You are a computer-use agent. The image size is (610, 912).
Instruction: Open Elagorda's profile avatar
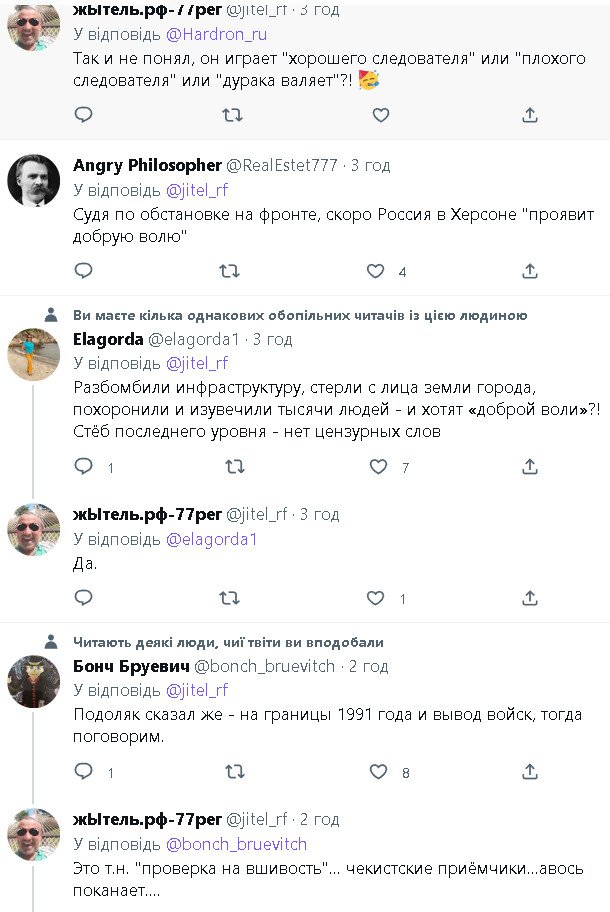pos(34,354)
